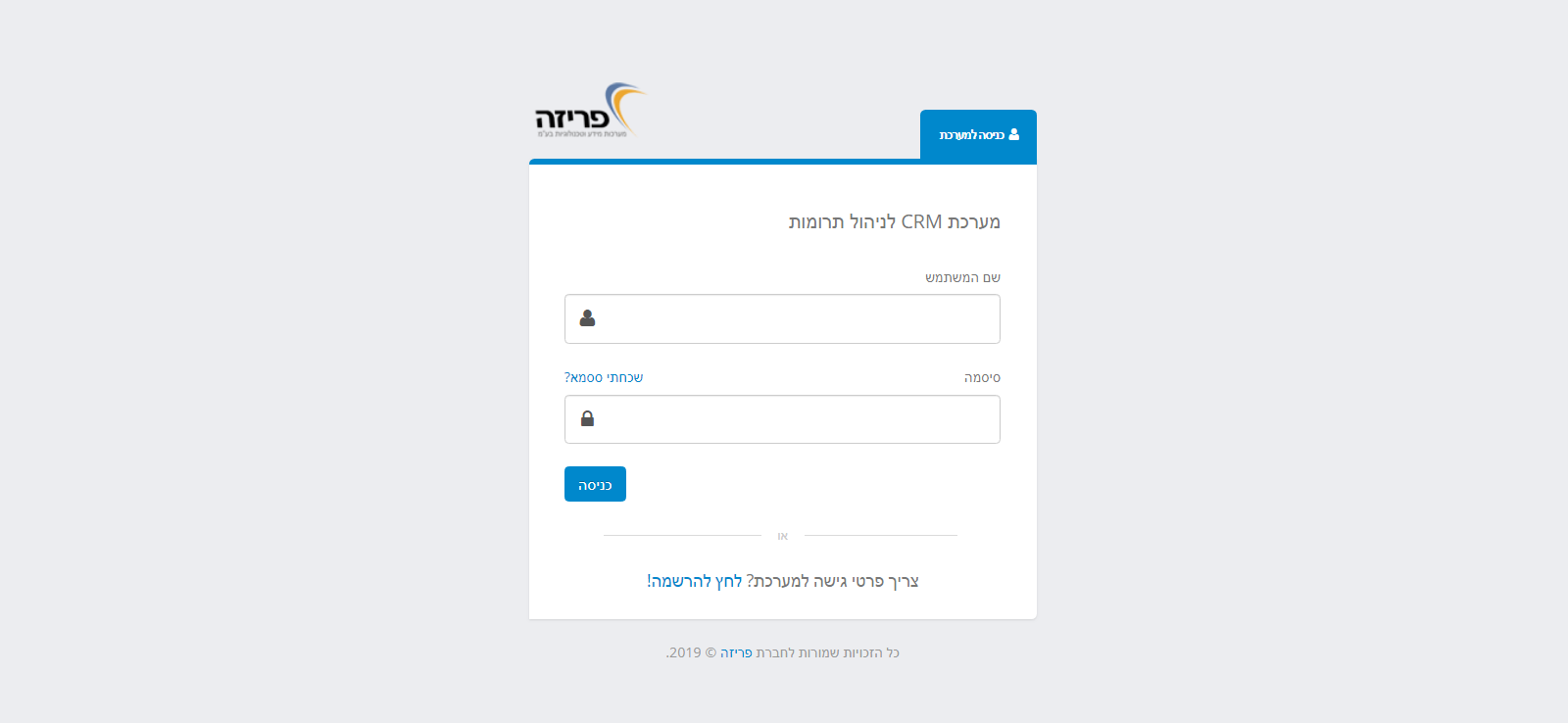Focus the סיסמה password input field
Viewport: 1568px width, 723px height.
782,419
